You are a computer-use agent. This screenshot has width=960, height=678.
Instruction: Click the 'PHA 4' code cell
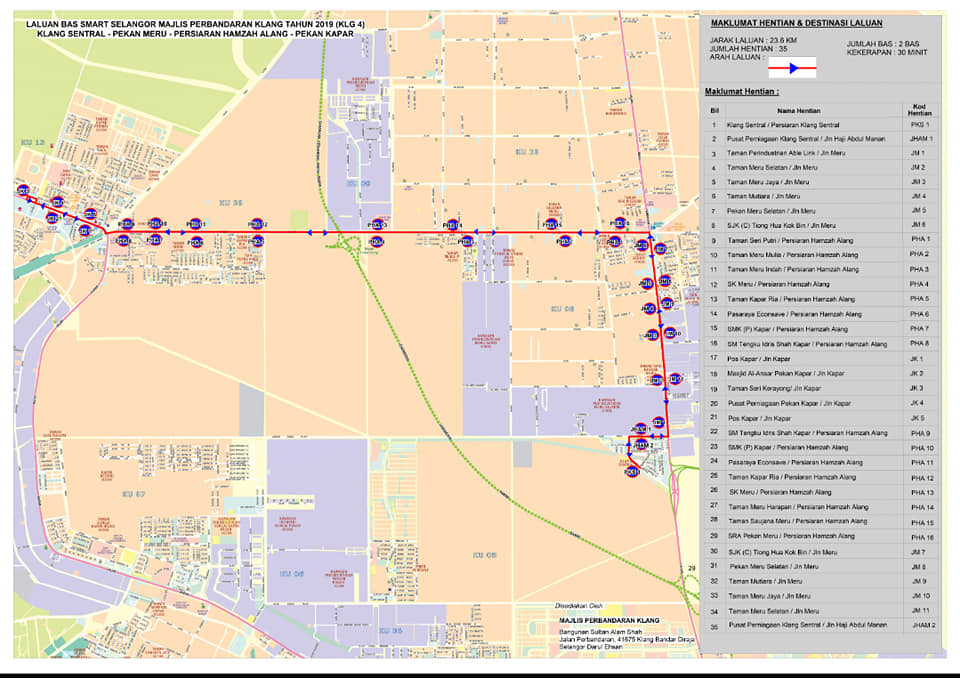tap(919, 284)
